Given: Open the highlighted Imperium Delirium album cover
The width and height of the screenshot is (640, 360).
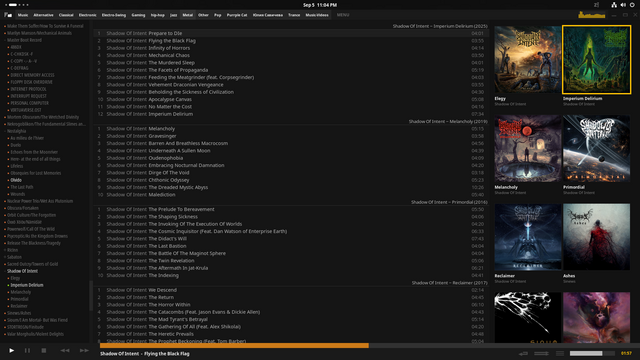Looking at the screenshot, I should coord(596,60).
